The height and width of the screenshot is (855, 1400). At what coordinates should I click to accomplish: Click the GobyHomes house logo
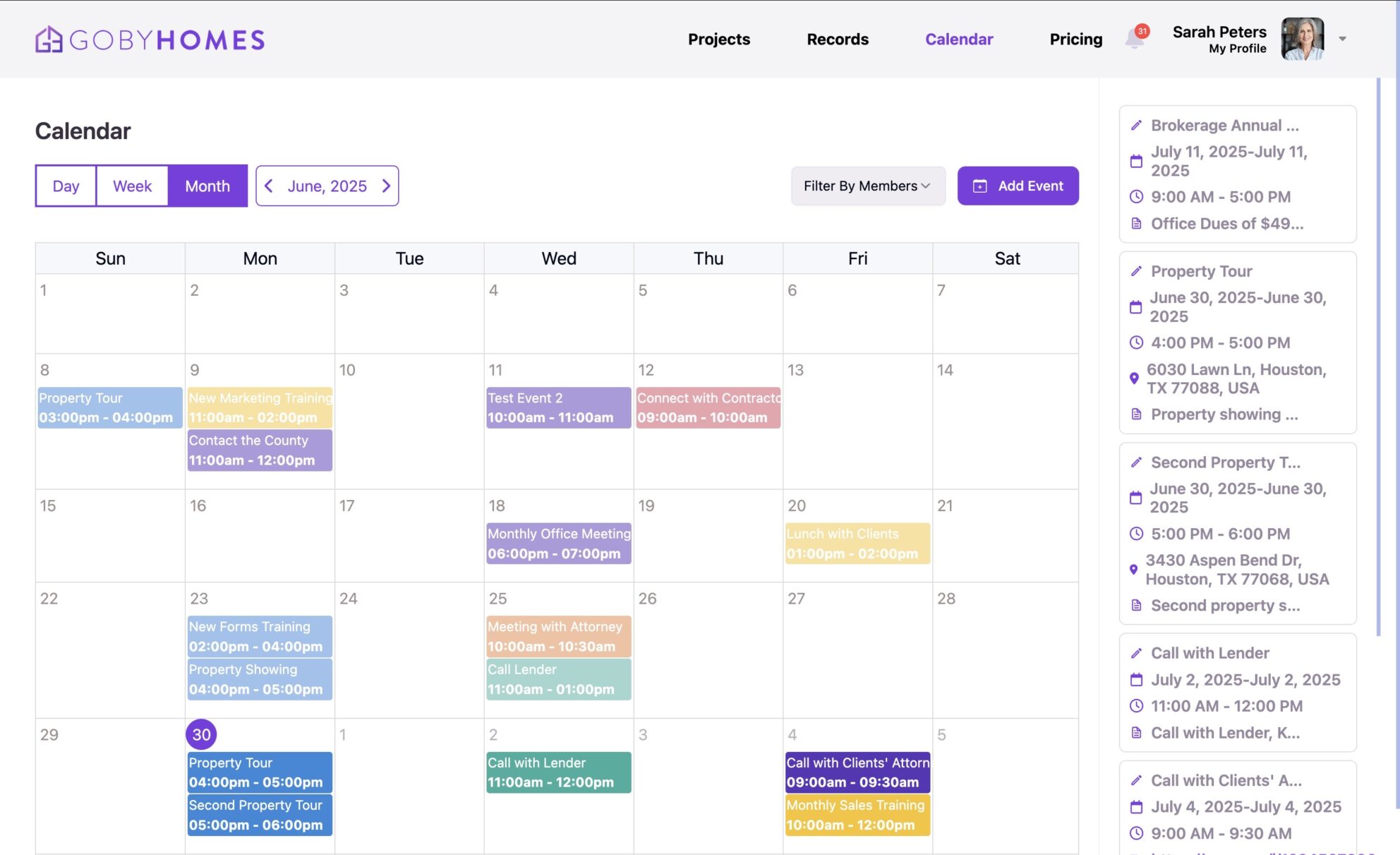(49, 40)
